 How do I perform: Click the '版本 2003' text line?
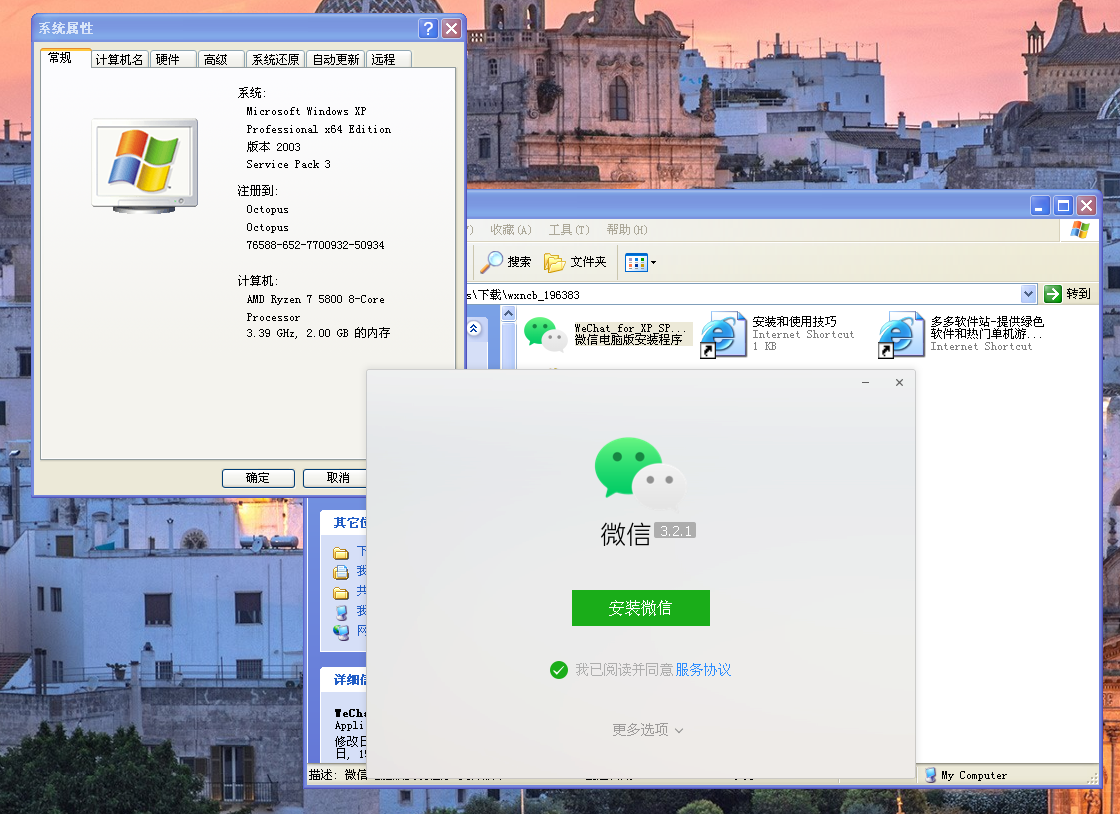274,147
